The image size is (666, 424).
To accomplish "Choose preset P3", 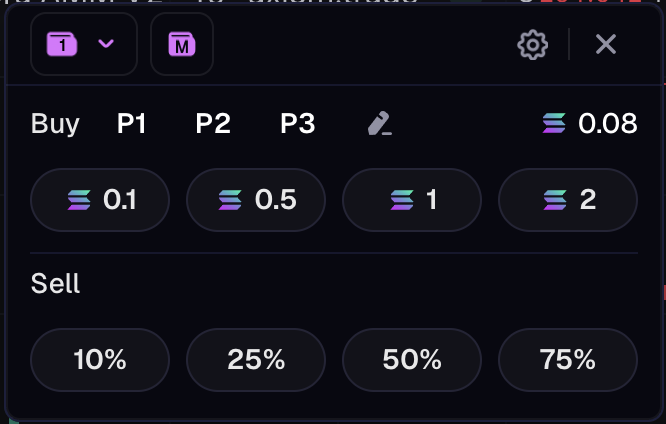I will tap(297, 124).
